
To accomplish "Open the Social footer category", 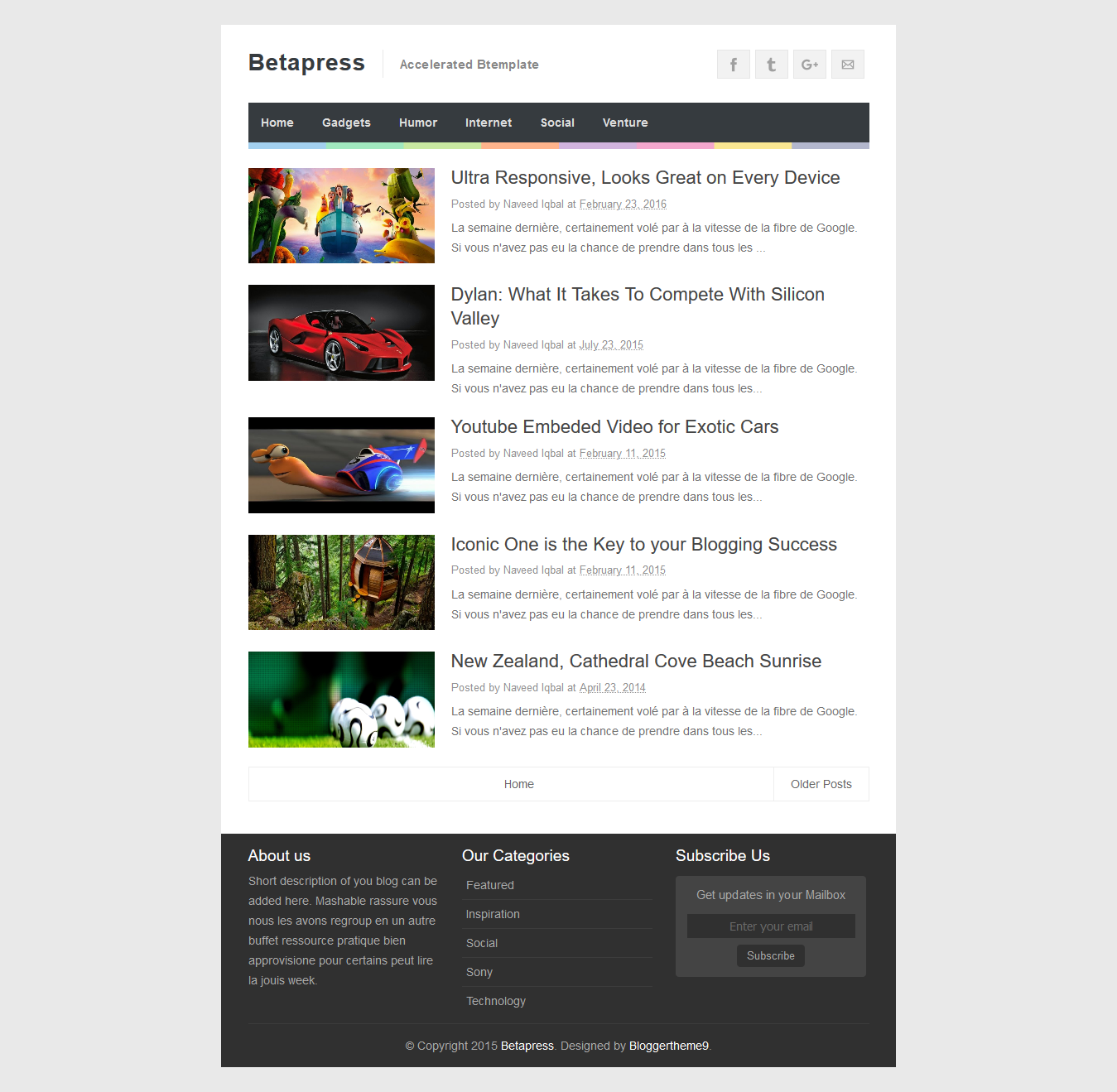I will click(x=482, y=943).
